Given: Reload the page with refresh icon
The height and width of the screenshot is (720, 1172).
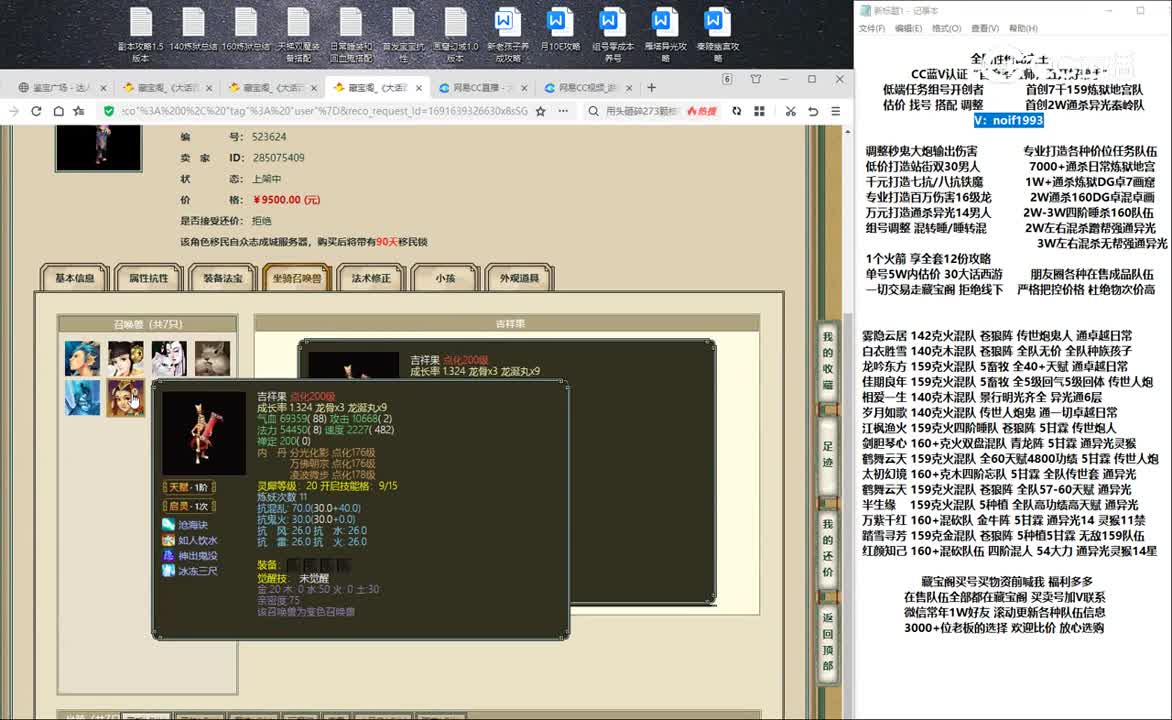Looking at the screenshot, I should click(36, 111).
